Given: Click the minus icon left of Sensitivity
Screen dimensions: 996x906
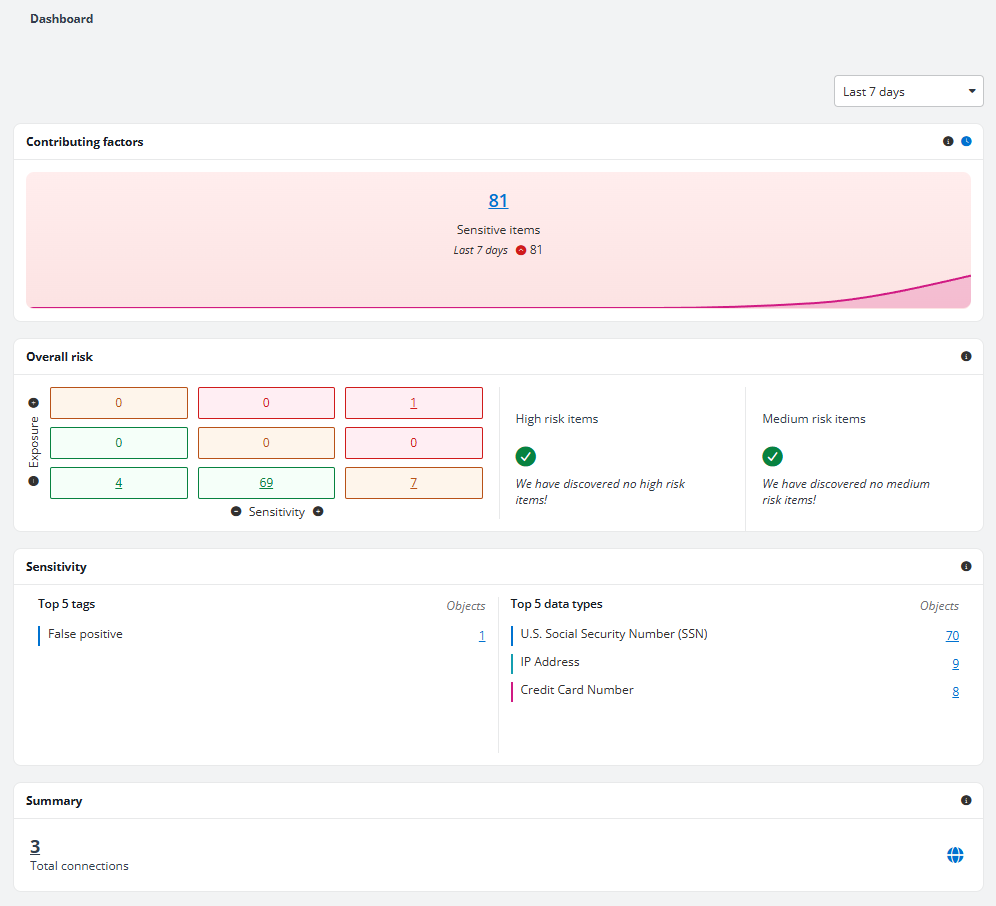Looking at the screenshot, I should (x=236, y=511).
